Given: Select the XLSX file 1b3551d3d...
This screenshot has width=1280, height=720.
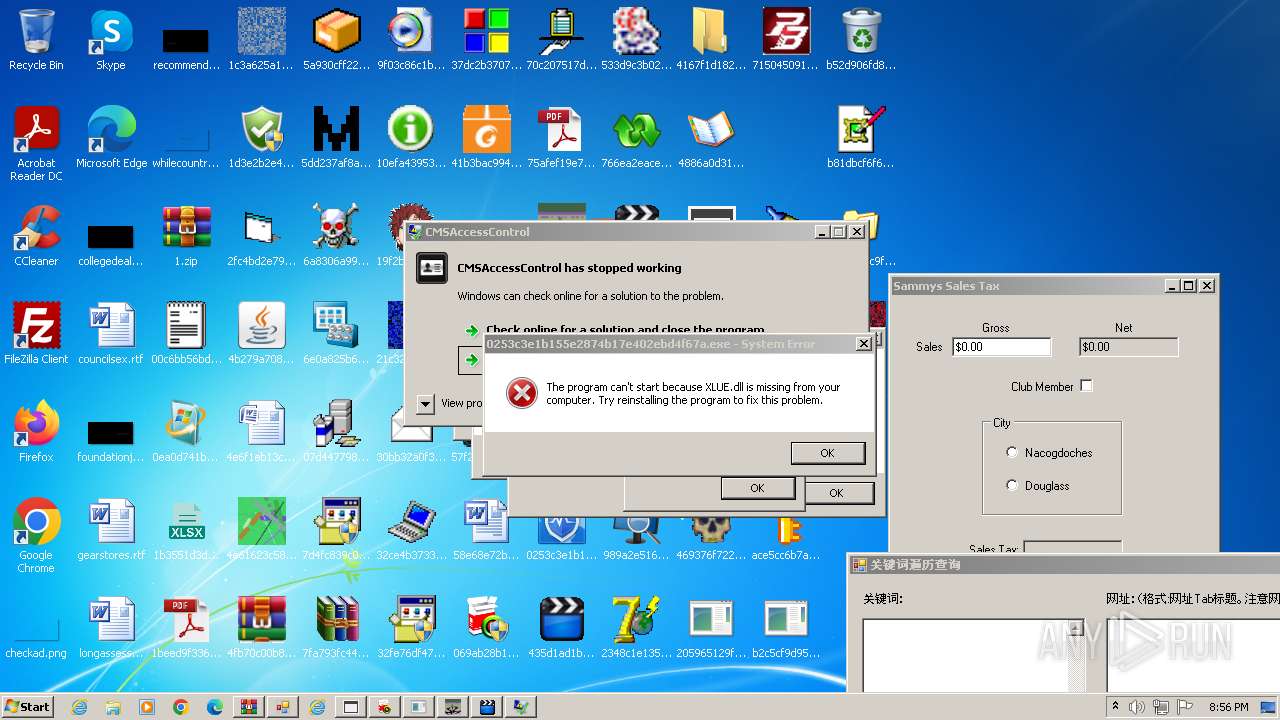Looking at the screenshot, I should coord(186,530).
